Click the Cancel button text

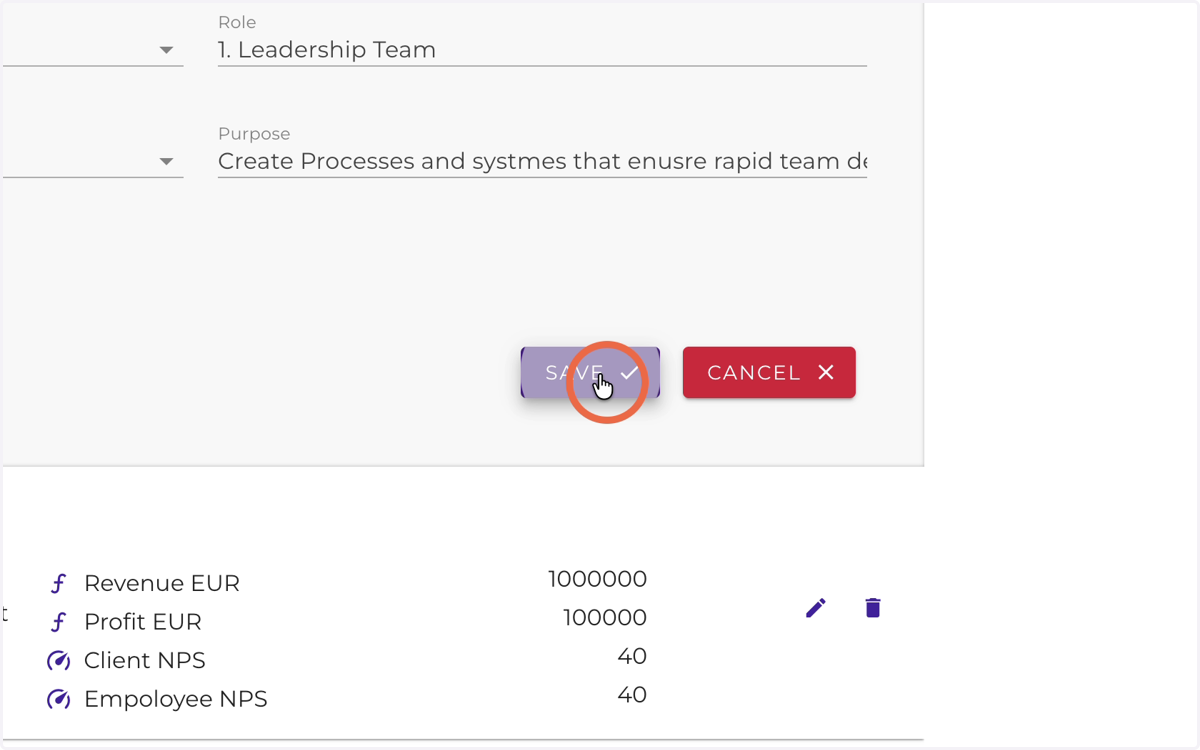[754, 373]
